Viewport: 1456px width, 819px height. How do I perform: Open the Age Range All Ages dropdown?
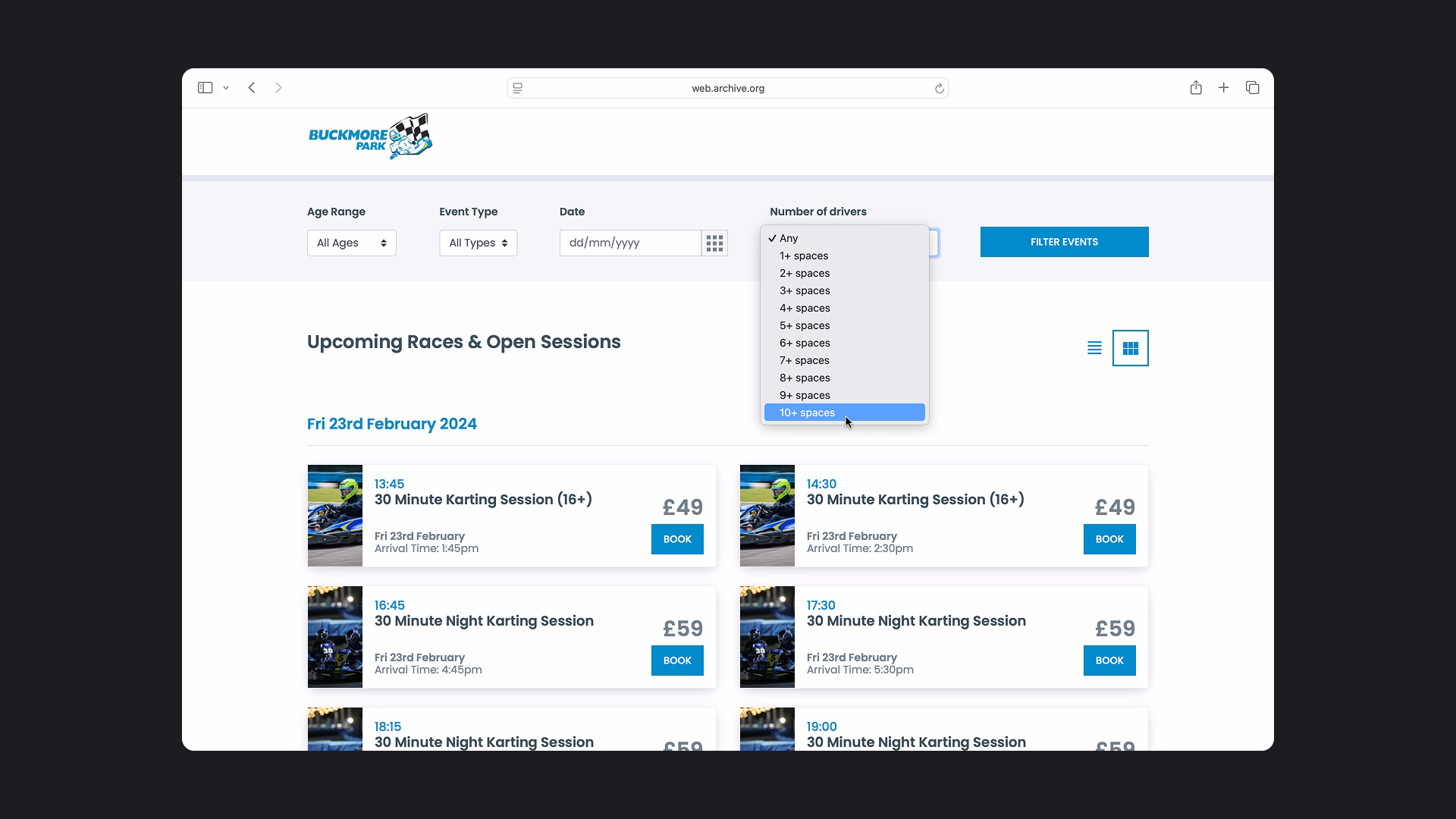click(351, 243)
